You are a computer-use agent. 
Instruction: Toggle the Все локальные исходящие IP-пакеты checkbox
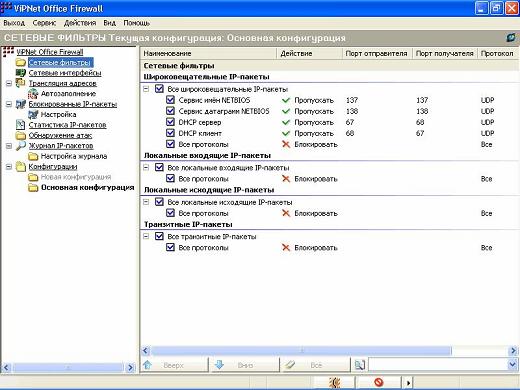tap(159, 202)
